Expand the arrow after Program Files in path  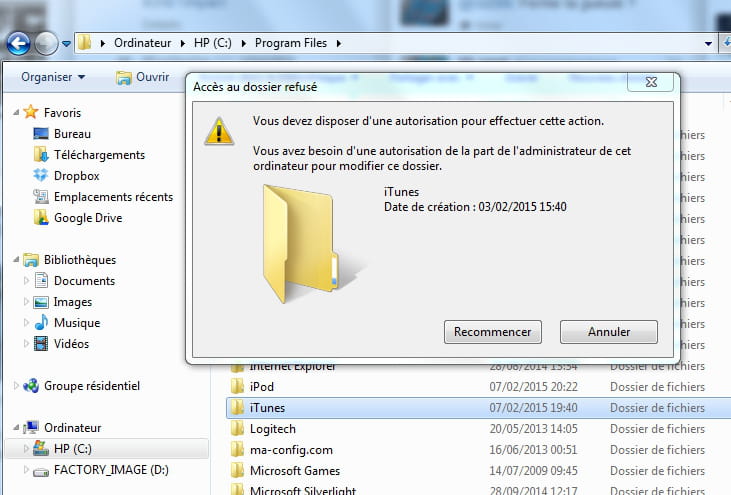point(339,43)
